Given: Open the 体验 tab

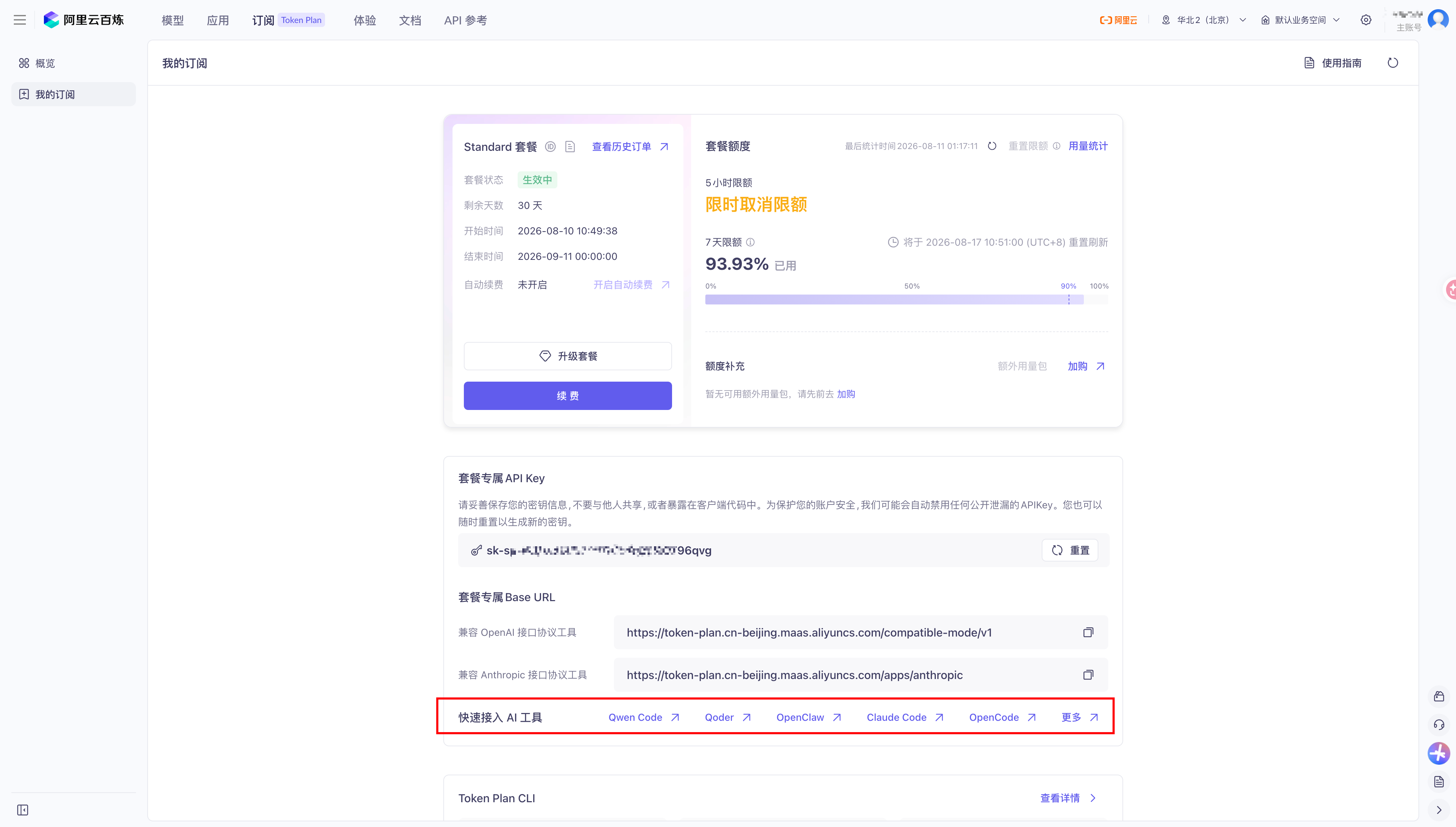Looking at the screenshot, I should [x=365, y=21].
